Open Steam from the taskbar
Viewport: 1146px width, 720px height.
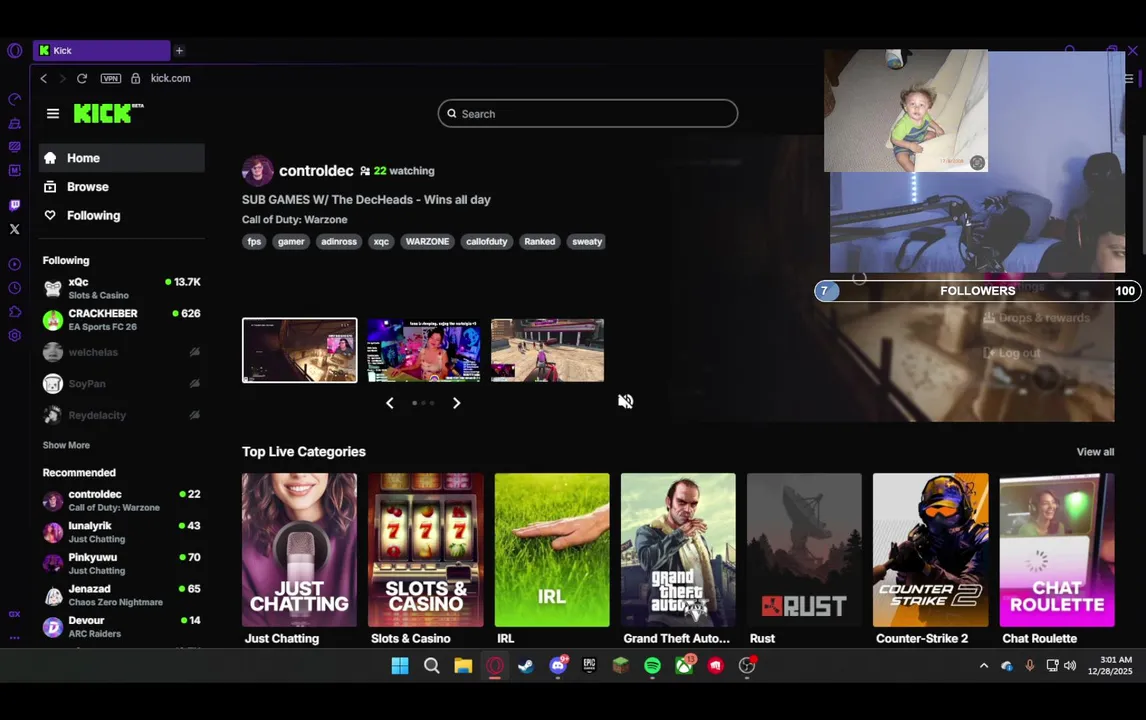click(x=526, y=665)
